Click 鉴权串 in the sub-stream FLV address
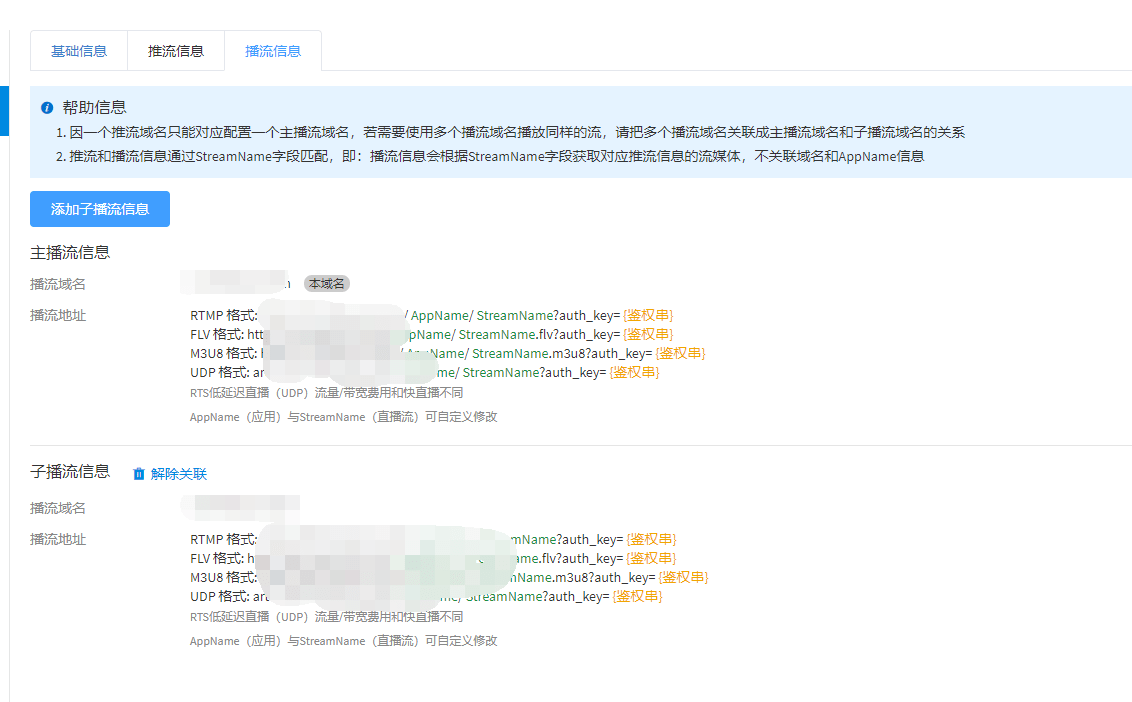This screenshot has height=702, width=1132. pyautogui.click(x=651, y=558)
